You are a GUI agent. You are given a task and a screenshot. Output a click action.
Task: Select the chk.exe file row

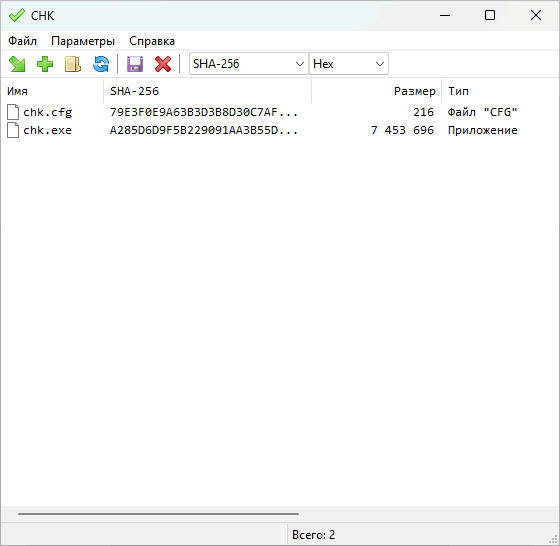click(x=280, y=130)
